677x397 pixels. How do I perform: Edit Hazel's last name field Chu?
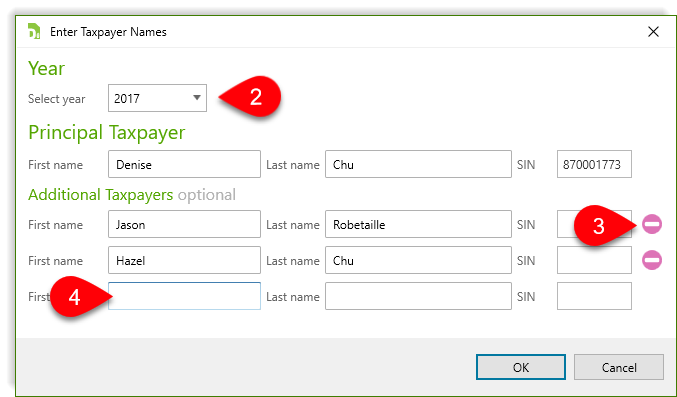coord(418,260)
